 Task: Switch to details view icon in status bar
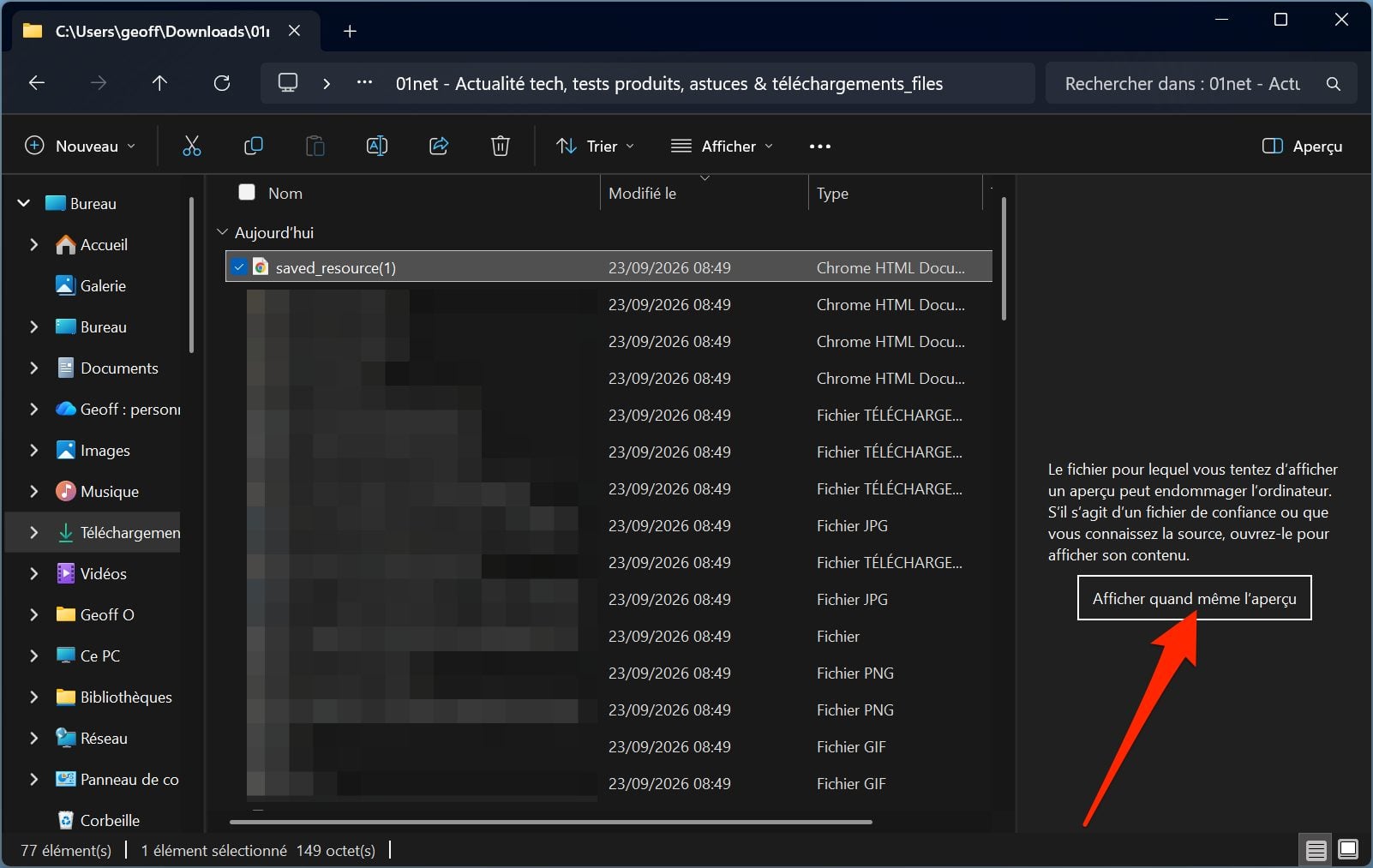pos(1316,850)
